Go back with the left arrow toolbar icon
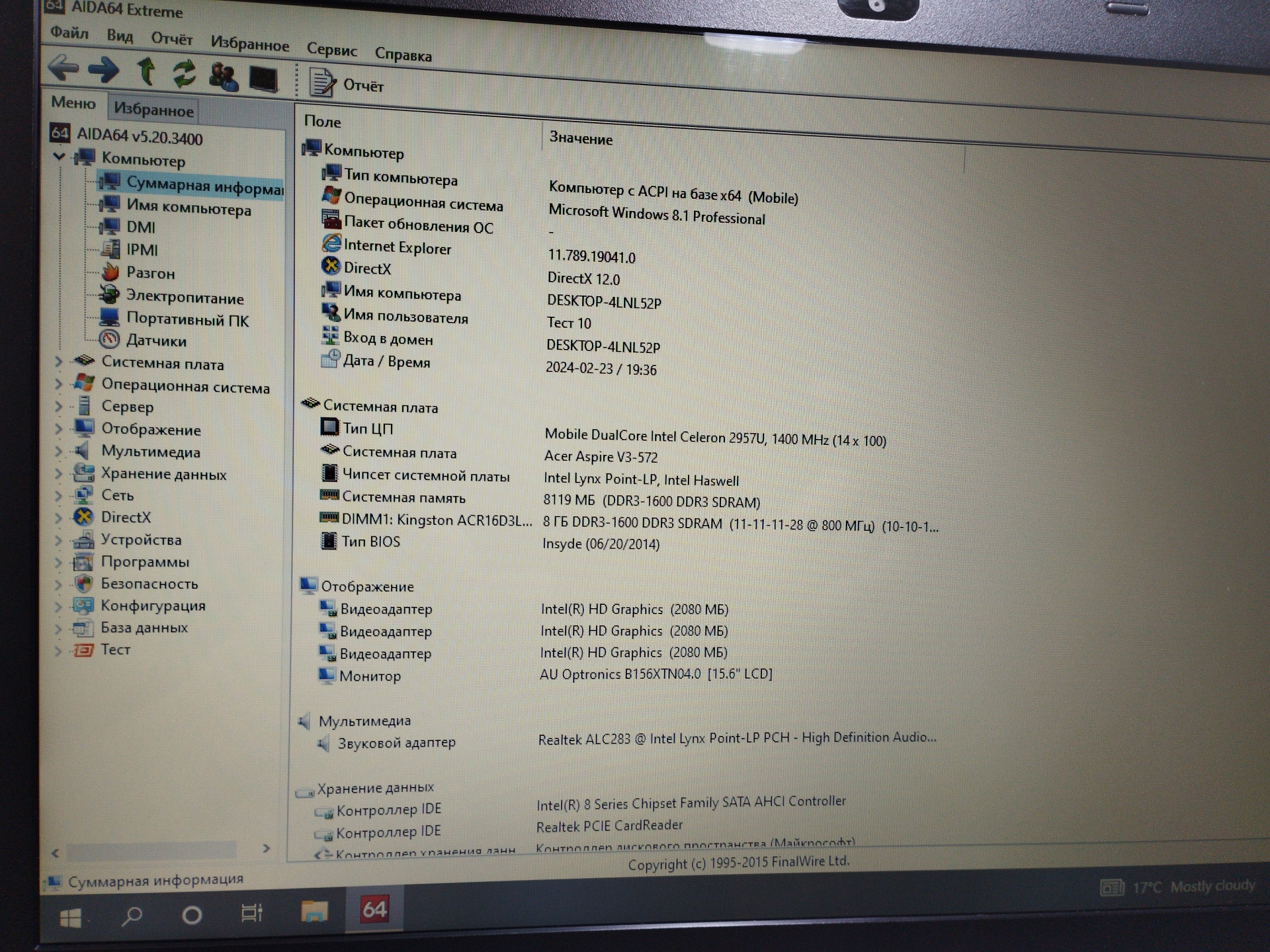The height and width of the screenshot is (952, 1270). 63,67
